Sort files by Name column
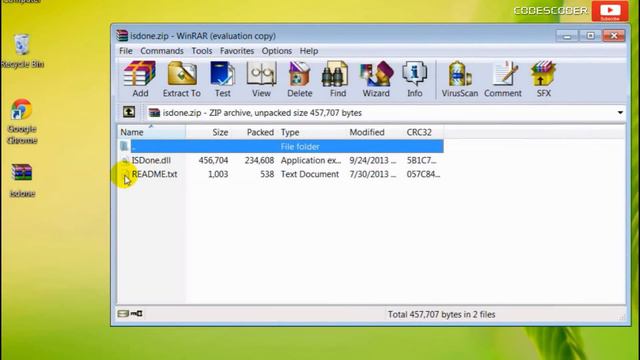This screenshot has width=640, height=360. click(x=151, y=132)
